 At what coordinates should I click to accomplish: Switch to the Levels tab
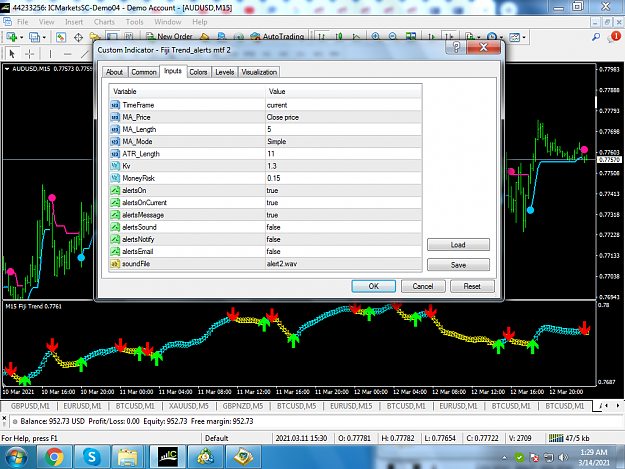coord(224,72)
